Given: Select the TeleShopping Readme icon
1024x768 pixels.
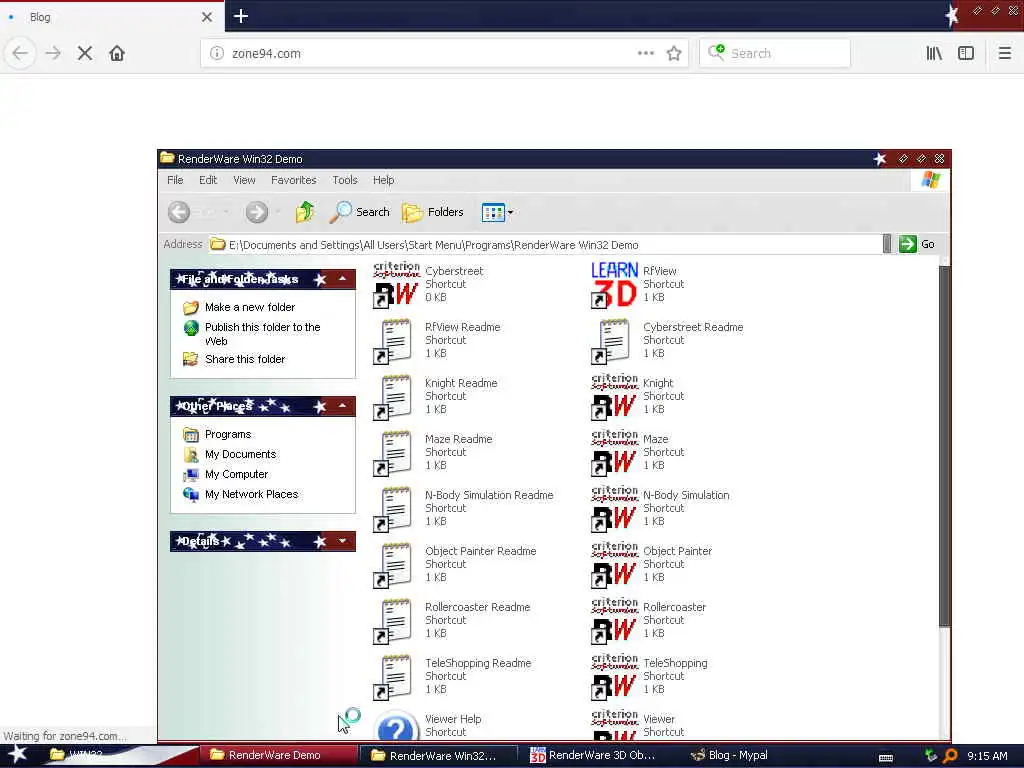Looking at the screenshot, I should 393,678.
